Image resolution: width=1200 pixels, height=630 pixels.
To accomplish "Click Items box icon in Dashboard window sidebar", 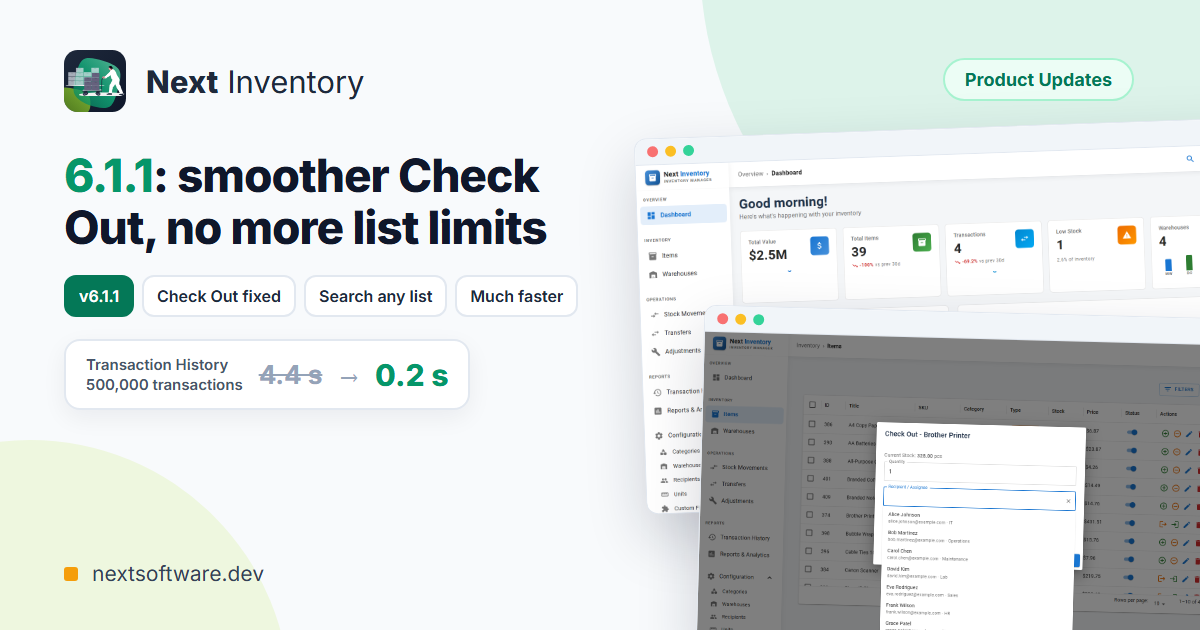I will point(652,256).
